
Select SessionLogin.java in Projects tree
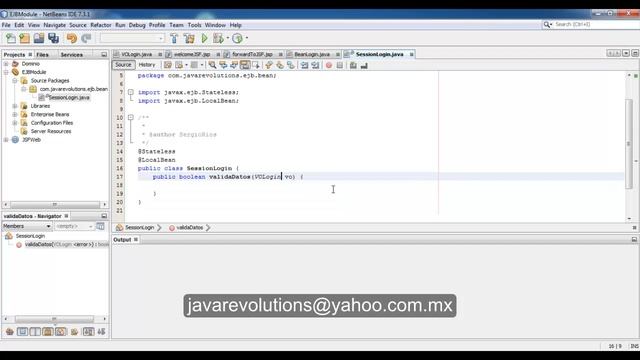pos(69,98)
